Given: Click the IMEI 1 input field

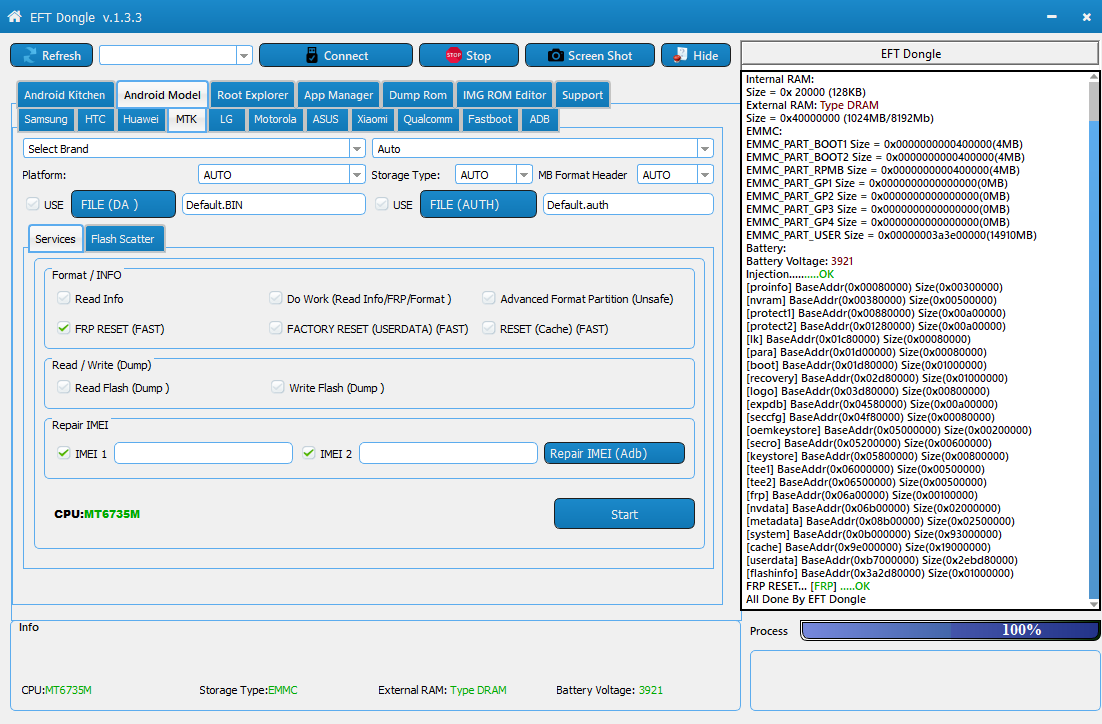Looking at the screenshot, I should (203, 453).
